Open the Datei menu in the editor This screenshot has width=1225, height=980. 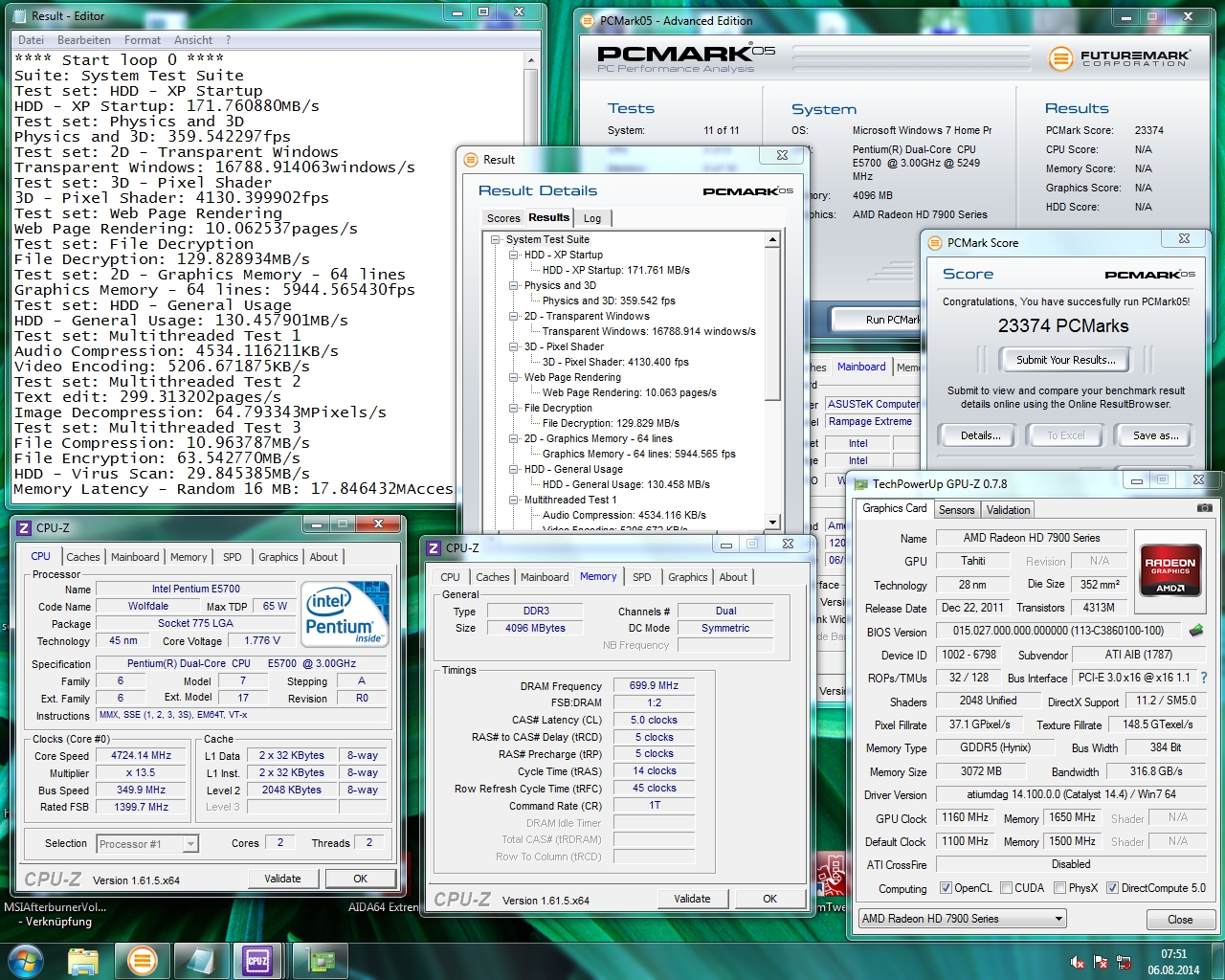(31, 40)
